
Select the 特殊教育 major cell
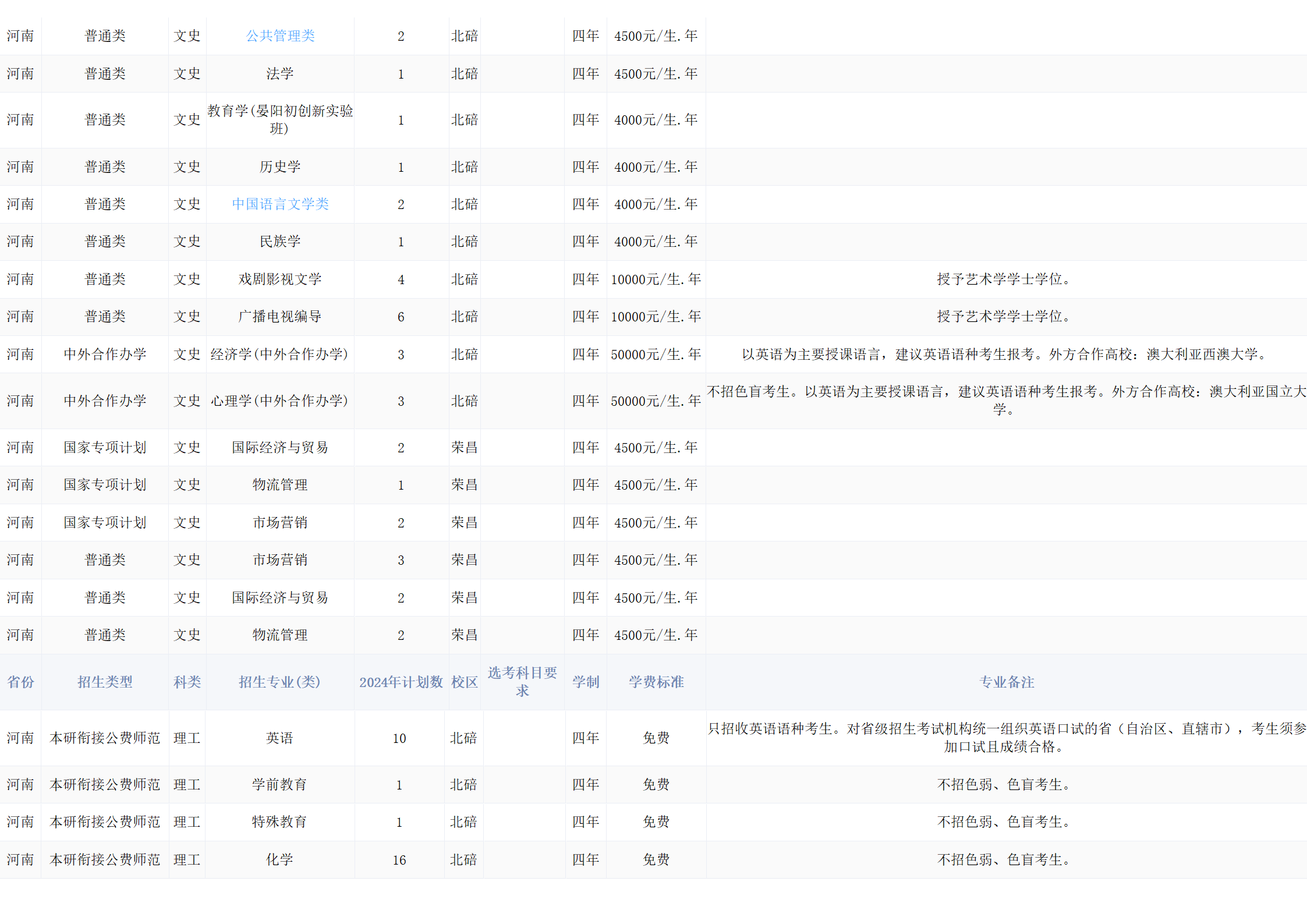pyautogui.click(x=279, y=822)
